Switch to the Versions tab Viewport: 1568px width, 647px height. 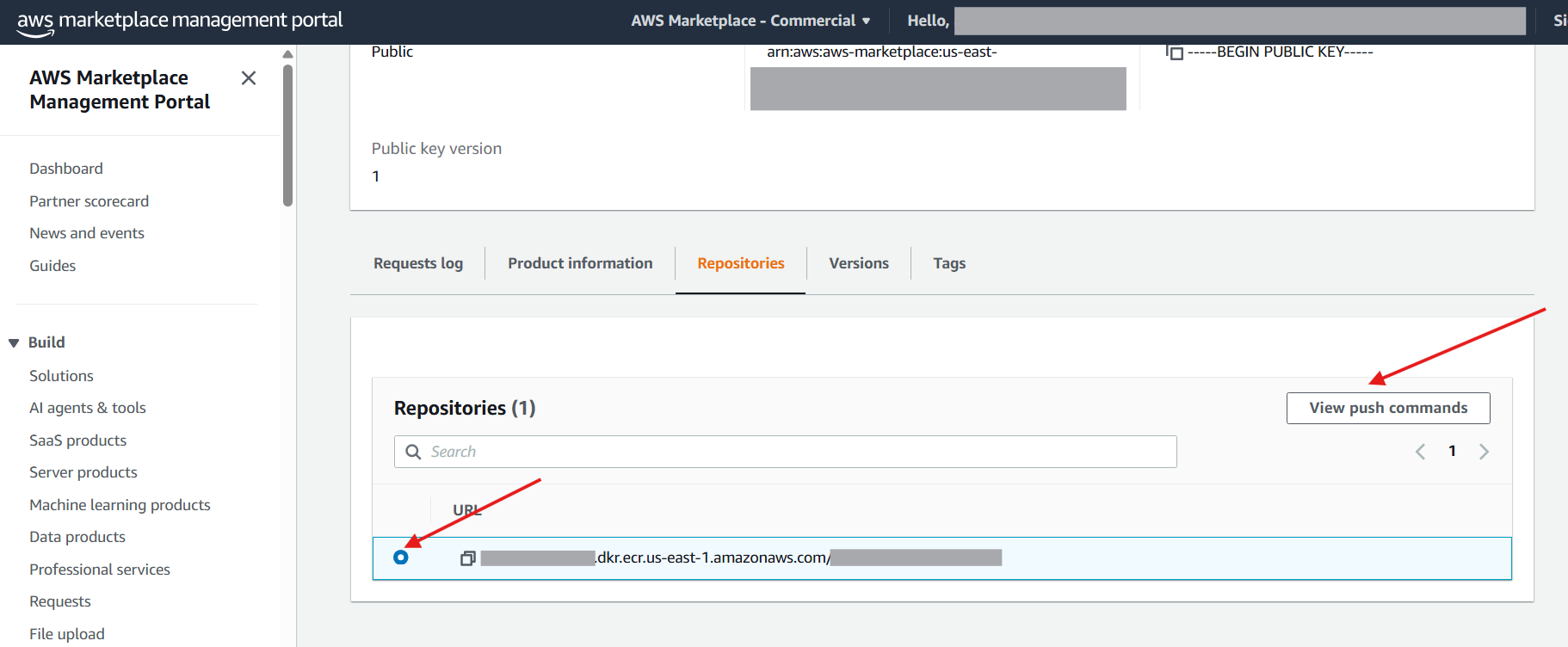tap(859, 263)
